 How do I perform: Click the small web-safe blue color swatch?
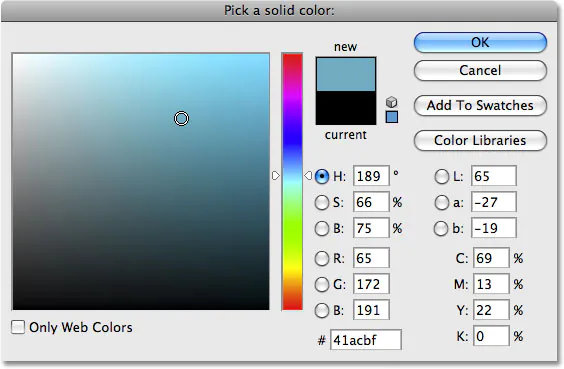click(392, 117)
